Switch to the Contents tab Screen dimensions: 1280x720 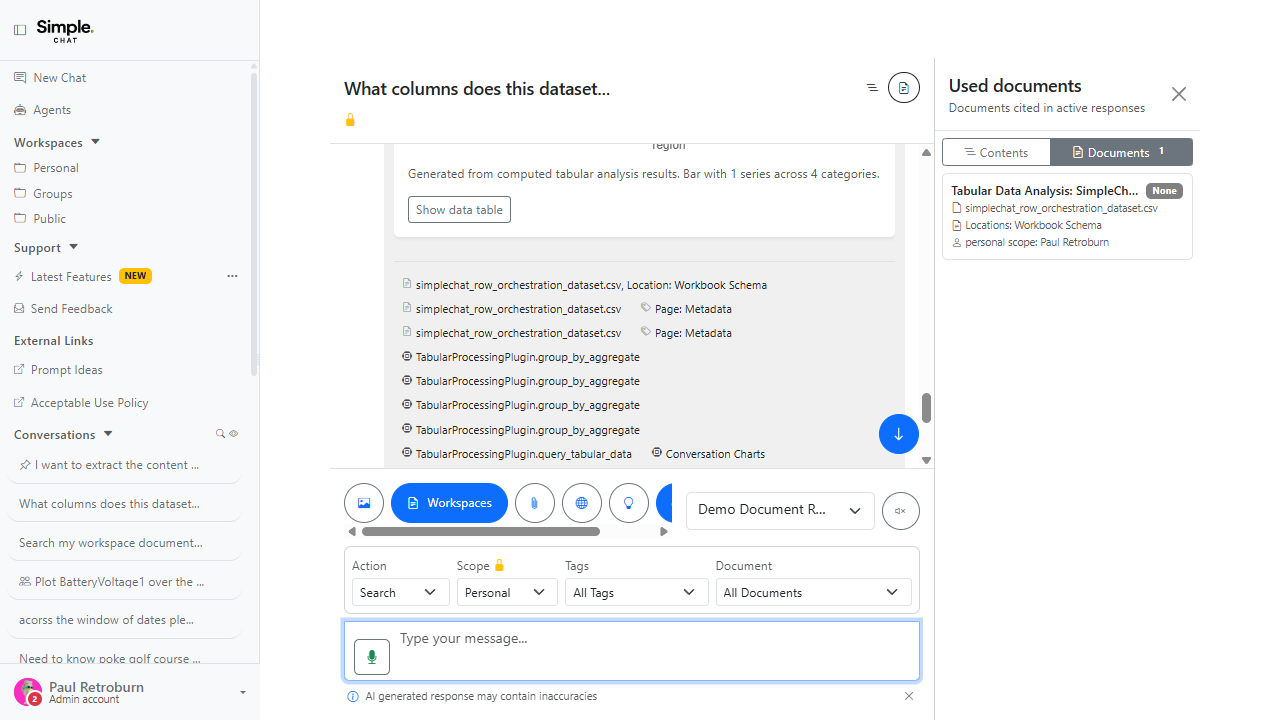tap(996, 152)
